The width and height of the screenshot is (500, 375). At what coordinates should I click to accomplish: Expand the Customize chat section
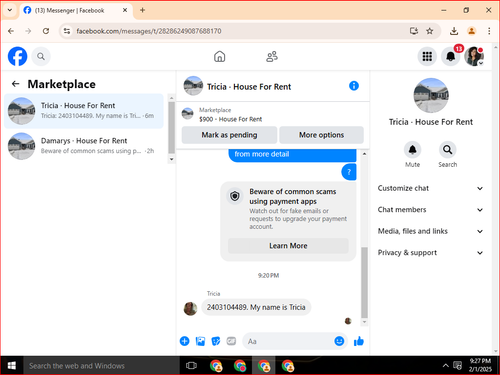point(430,188)
